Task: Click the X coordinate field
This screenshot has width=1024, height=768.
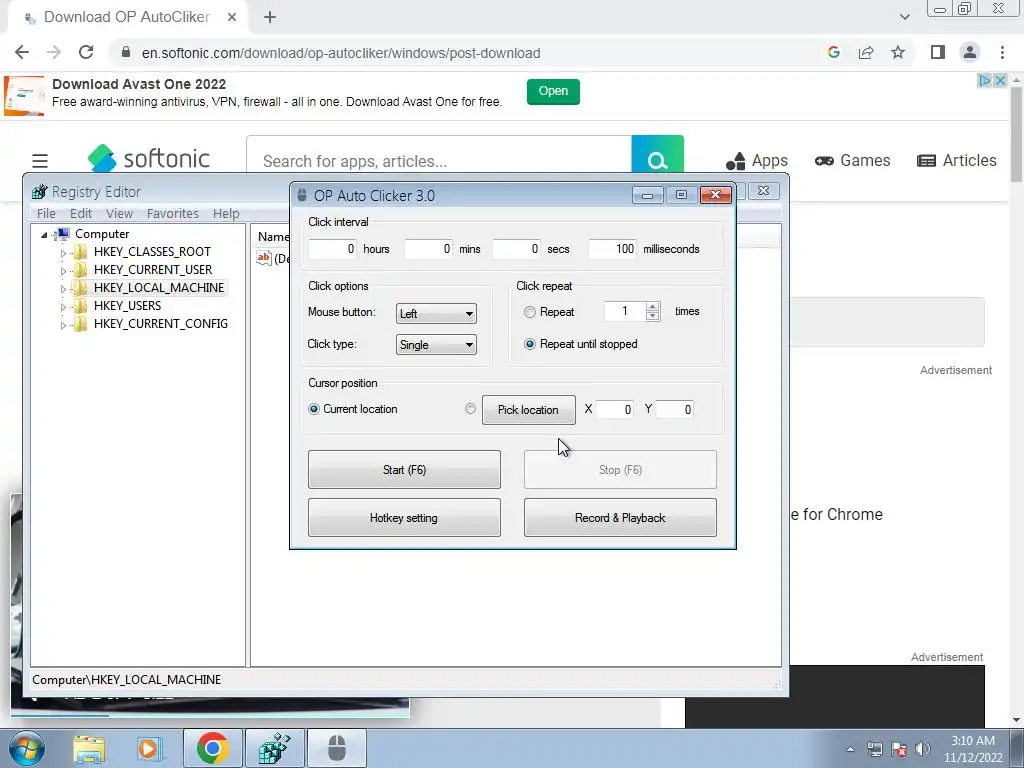Action: pyautogui.click(x=615, y=409)
